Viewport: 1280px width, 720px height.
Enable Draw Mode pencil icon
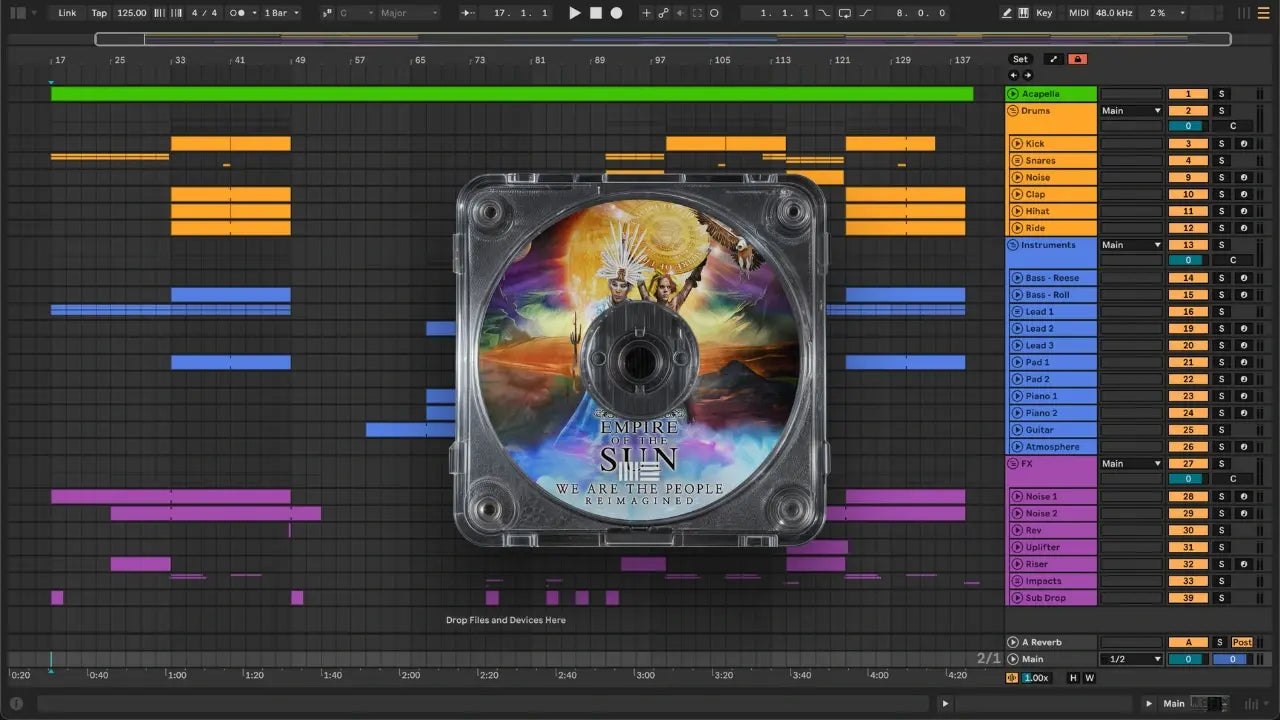tap(1007, 13)
